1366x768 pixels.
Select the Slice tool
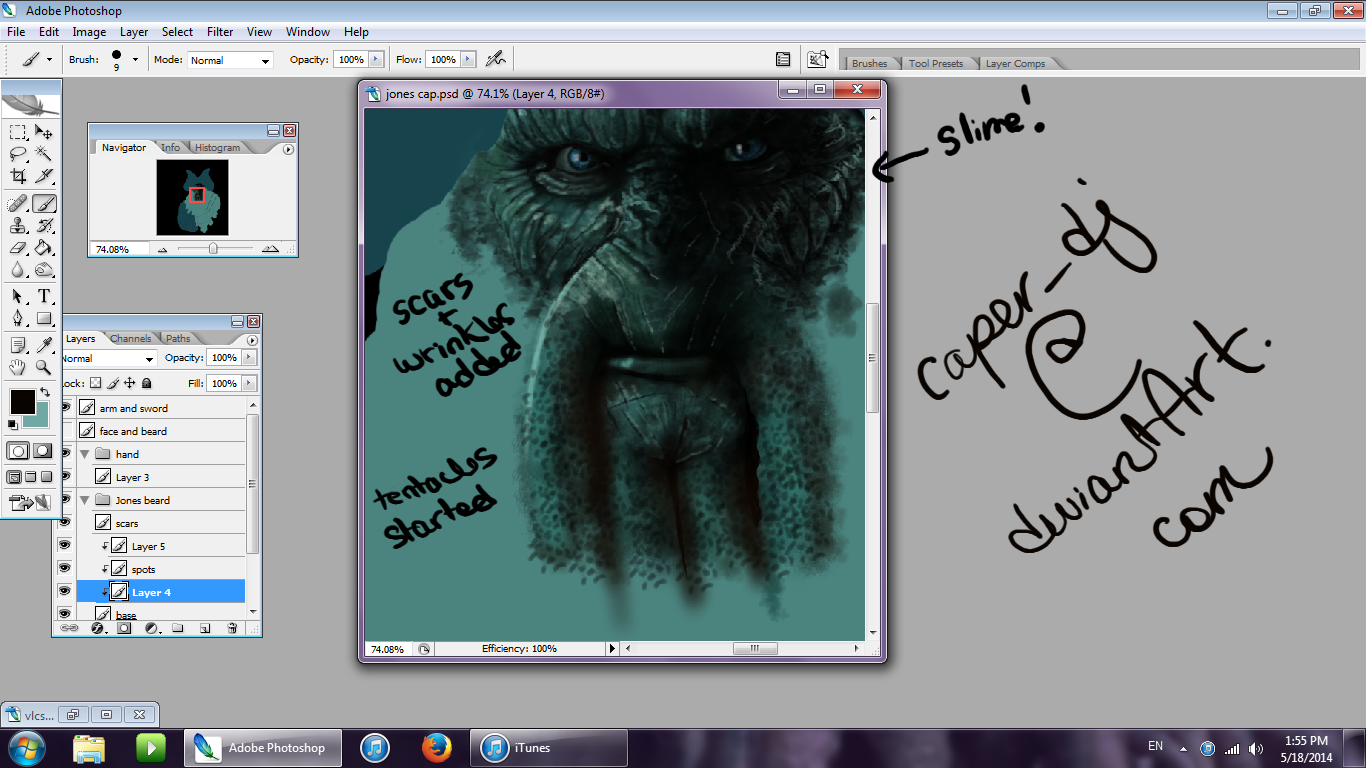click(44, 176)
